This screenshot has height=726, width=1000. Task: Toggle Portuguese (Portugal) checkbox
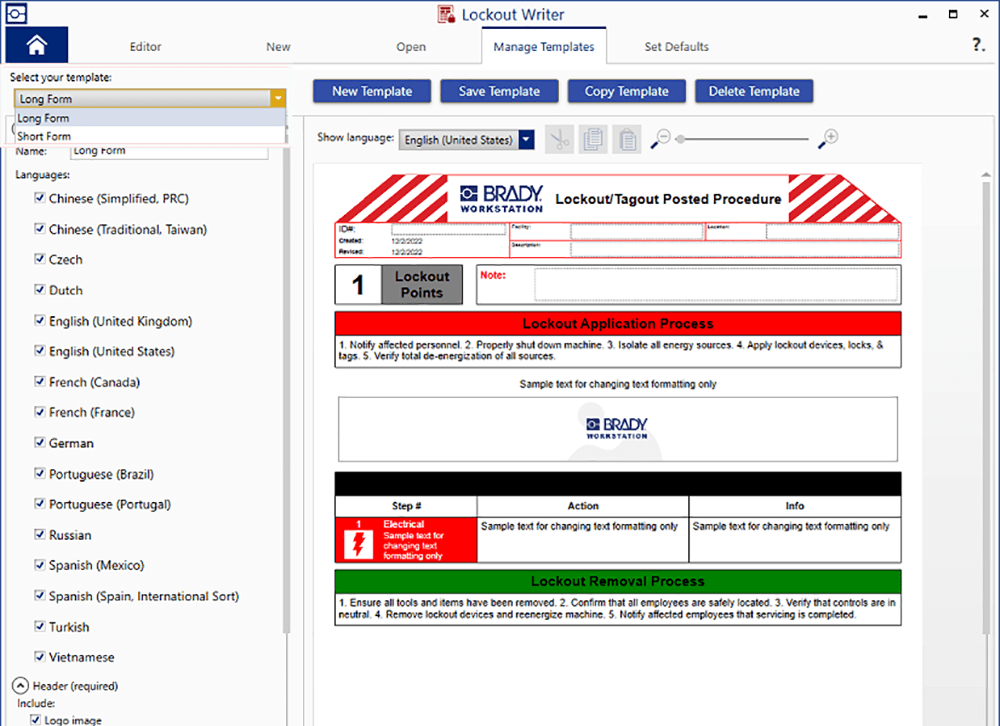coord(40,503)
